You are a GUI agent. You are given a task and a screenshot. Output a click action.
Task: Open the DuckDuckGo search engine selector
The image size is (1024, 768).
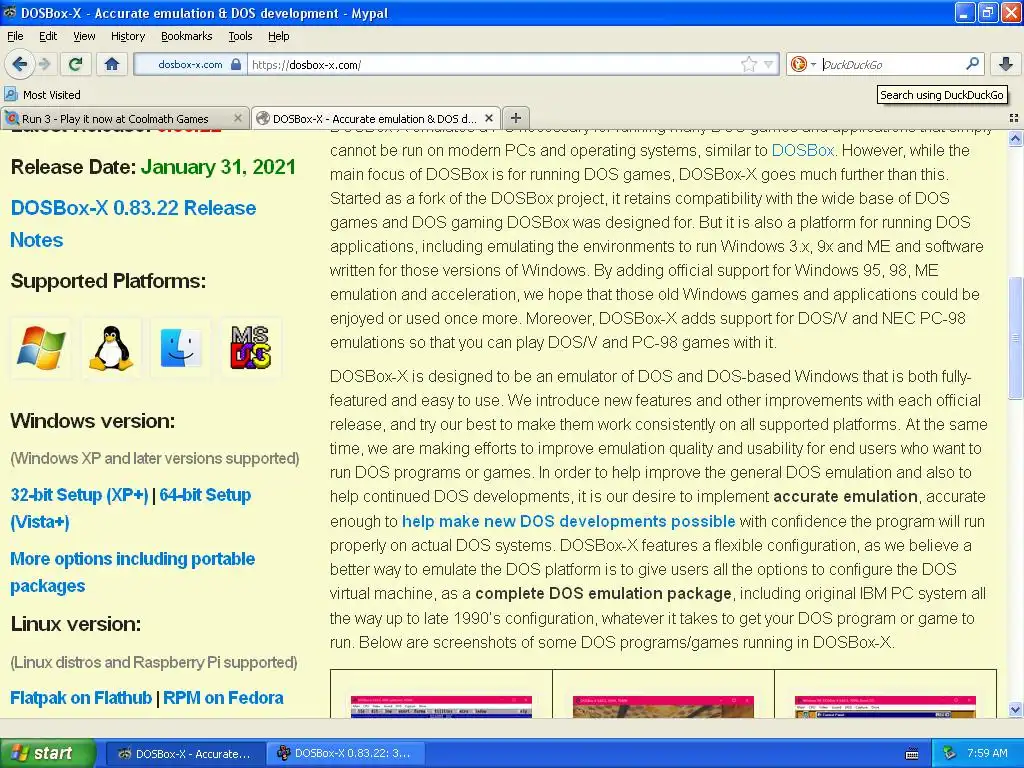803,64
